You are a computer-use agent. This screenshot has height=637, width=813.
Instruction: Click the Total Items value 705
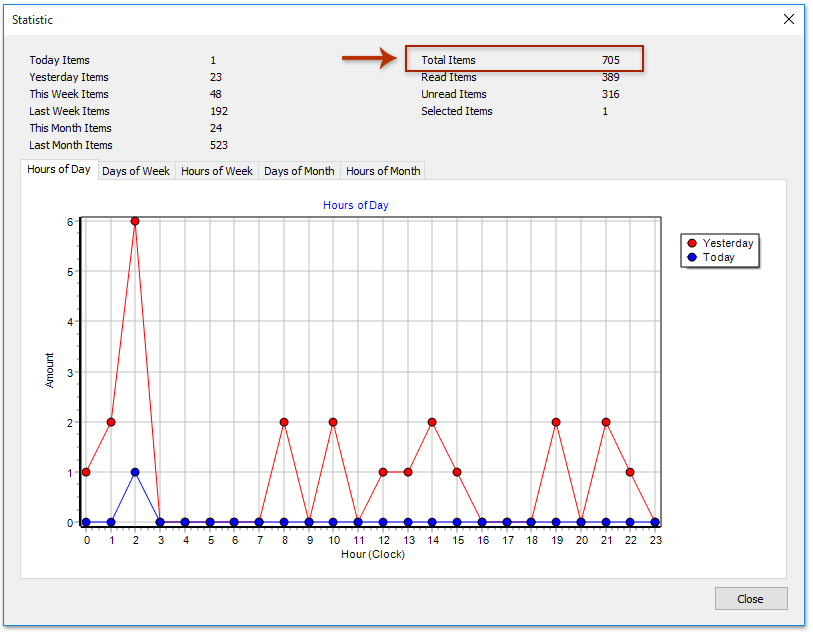pos(610,60)
